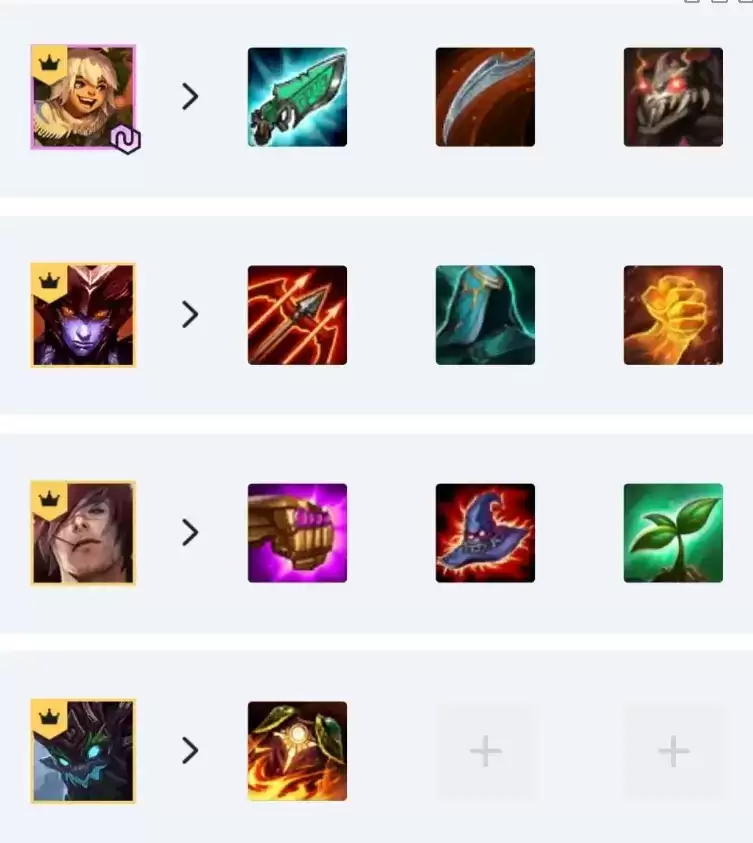This screenshot has height=843, width=753.
Task: Add item to the last empty plus slot
Action: click(x=673, y=751)
